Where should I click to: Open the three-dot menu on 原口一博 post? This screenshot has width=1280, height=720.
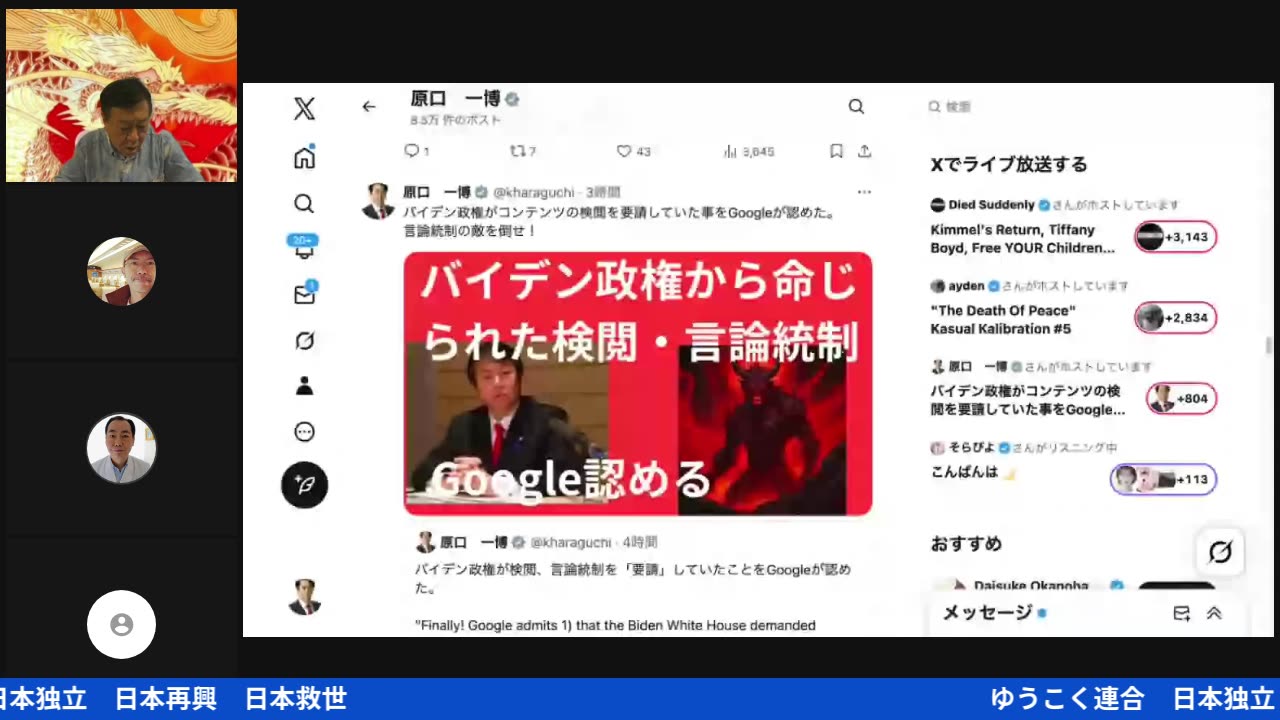pos(864,192)
